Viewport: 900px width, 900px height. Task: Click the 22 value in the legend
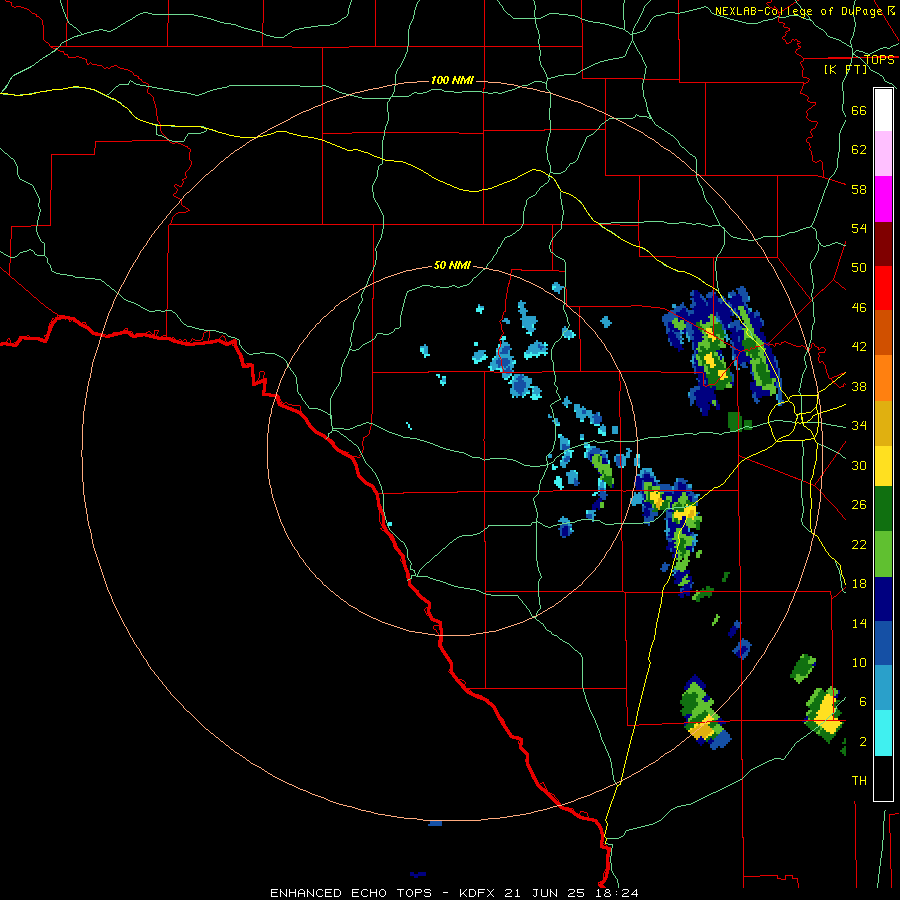(859, 544)
